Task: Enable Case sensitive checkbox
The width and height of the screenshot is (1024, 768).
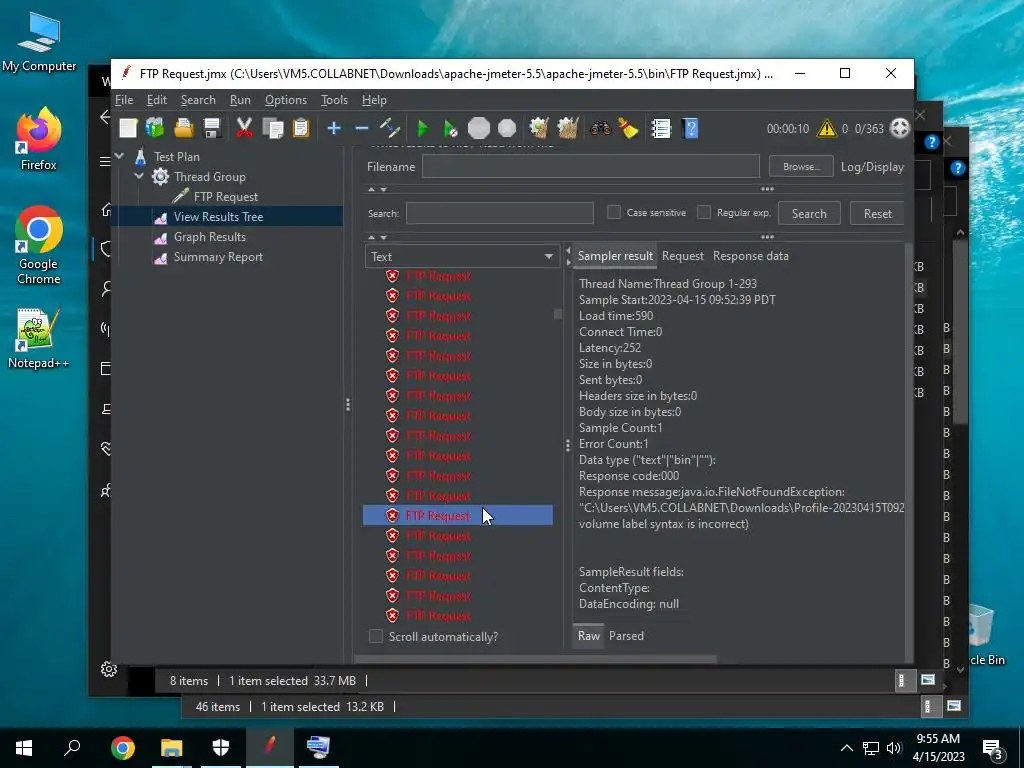Action: (613, 212)
